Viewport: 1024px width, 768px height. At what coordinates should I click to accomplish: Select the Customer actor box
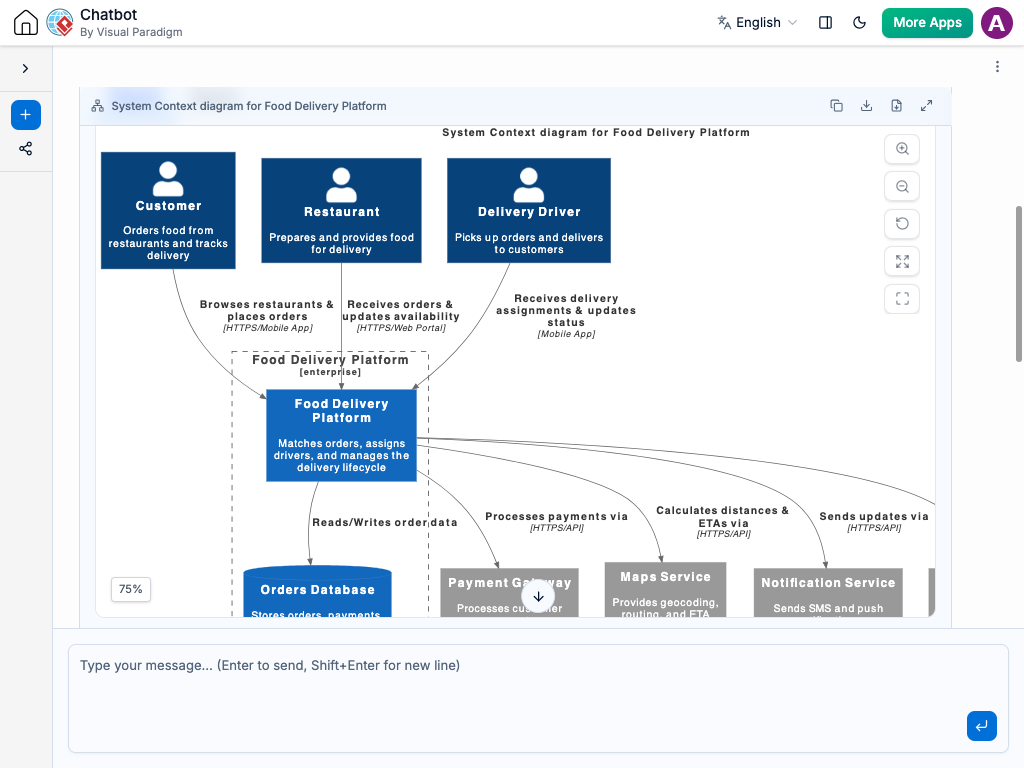coord(168,210)
